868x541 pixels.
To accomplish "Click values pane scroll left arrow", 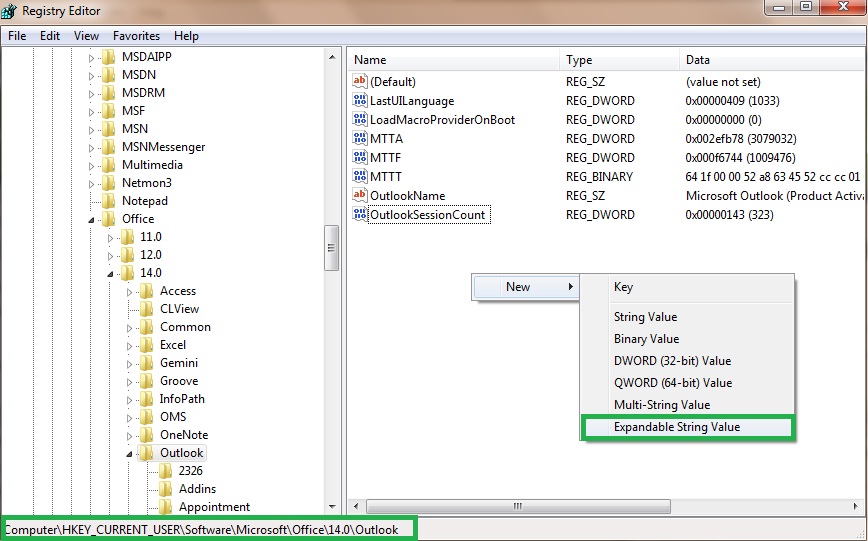I will 356,506.
